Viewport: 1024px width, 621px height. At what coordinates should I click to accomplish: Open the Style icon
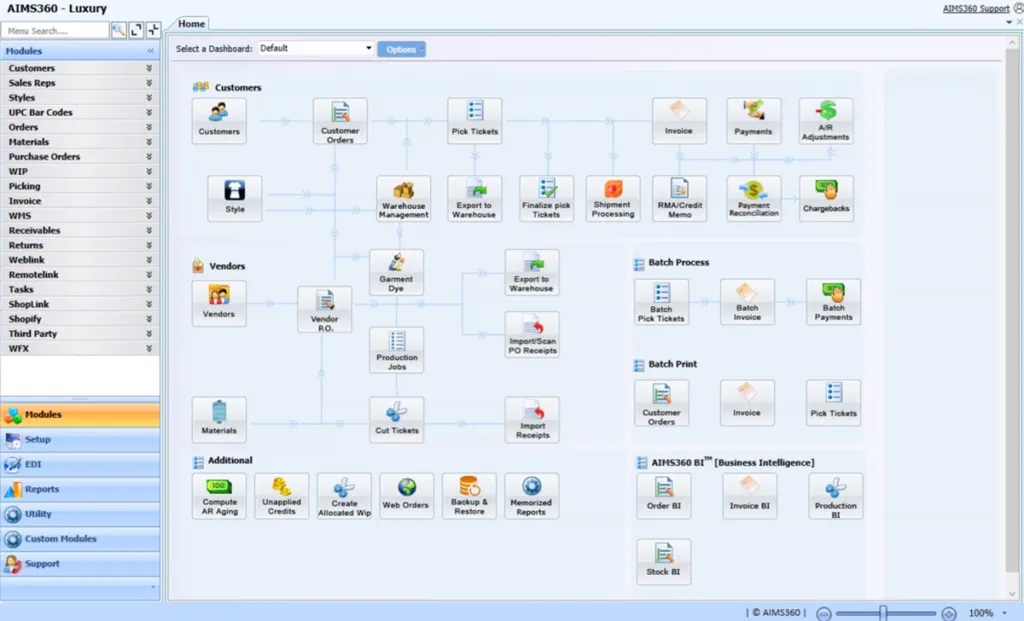click(x=235, y=198)
